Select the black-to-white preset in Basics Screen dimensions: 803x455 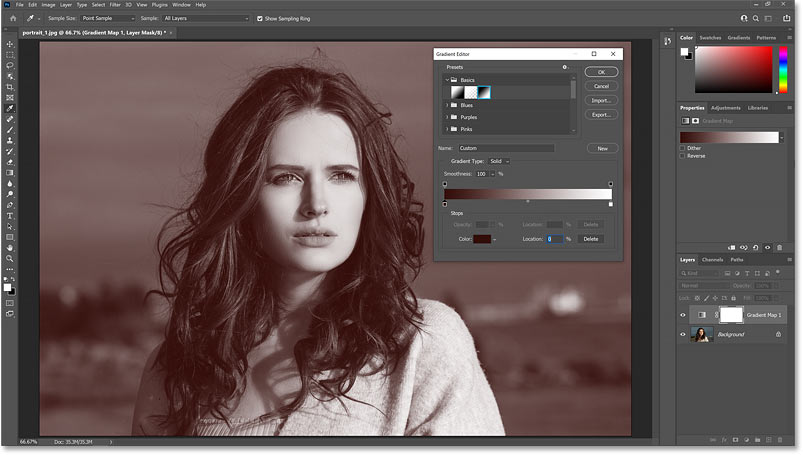point(483,92)
